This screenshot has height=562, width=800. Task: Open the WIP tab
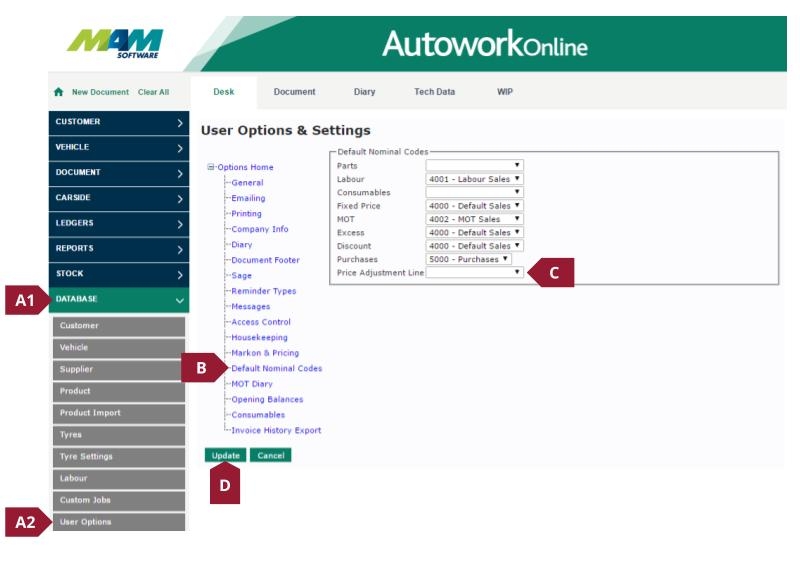click(505, 92)
